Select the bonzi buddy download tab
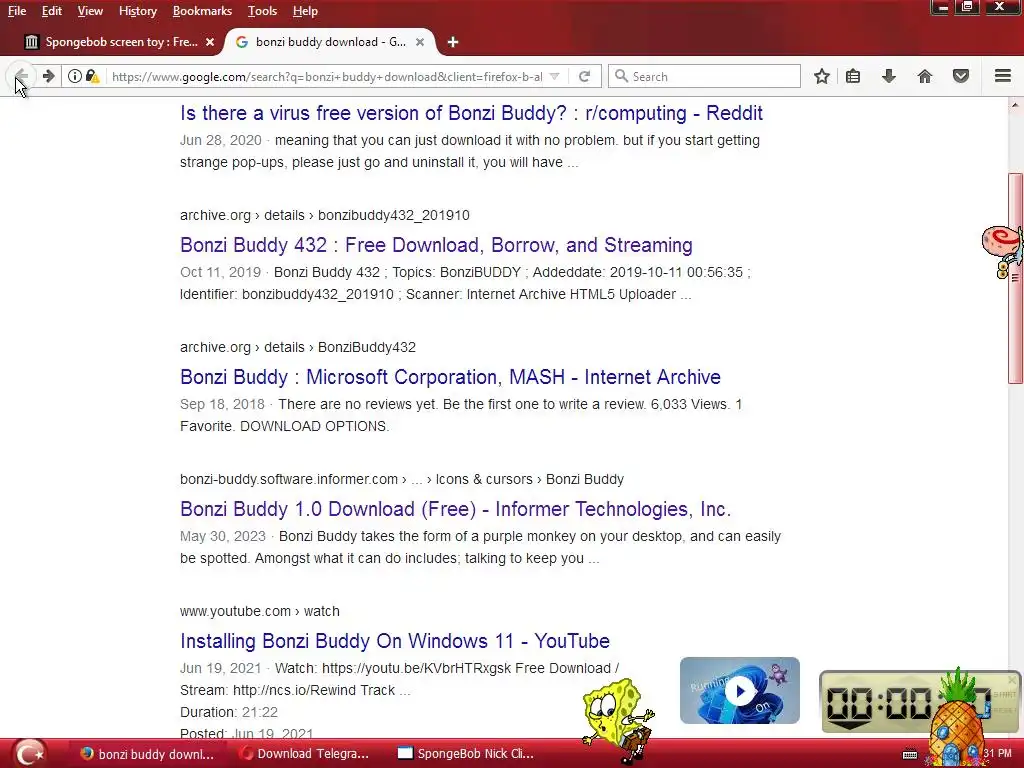 (x=330, y=42)
